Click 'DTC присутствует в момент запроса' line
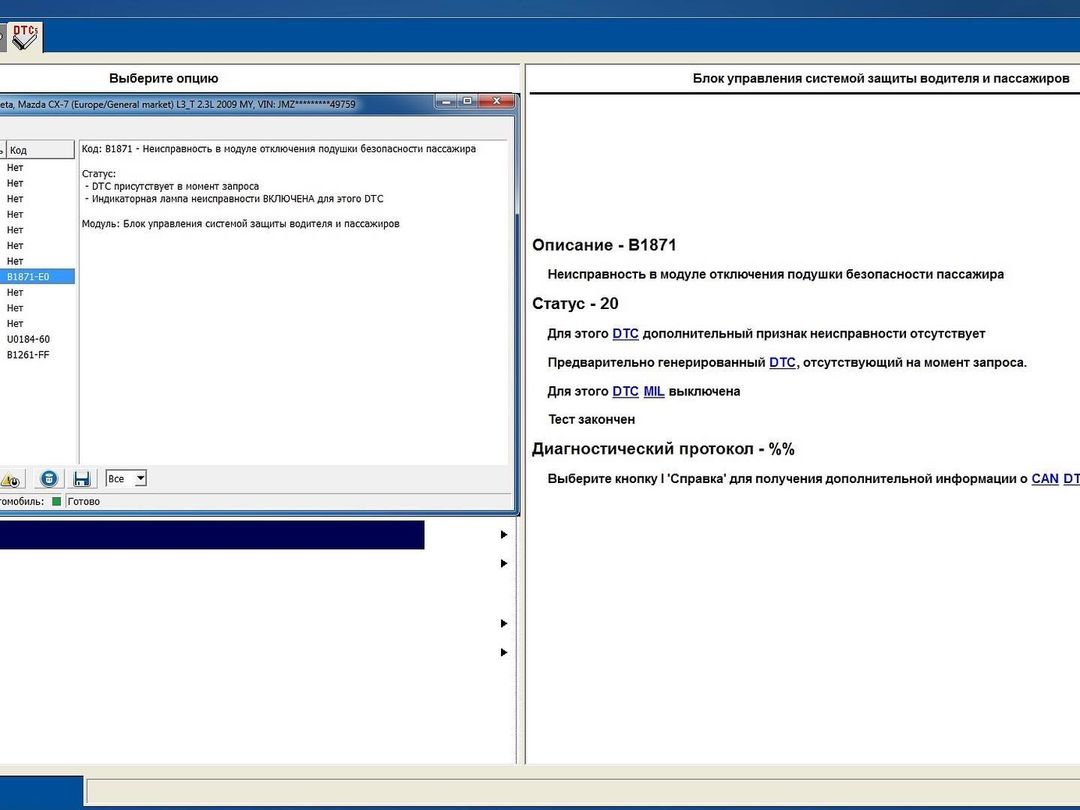 (x=172, y=186)
